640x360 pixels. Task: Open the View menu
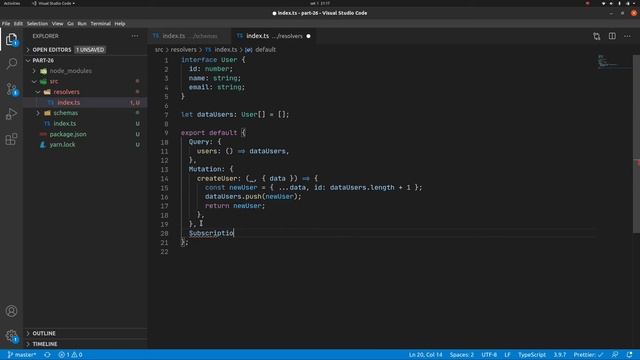coord(58,24)
